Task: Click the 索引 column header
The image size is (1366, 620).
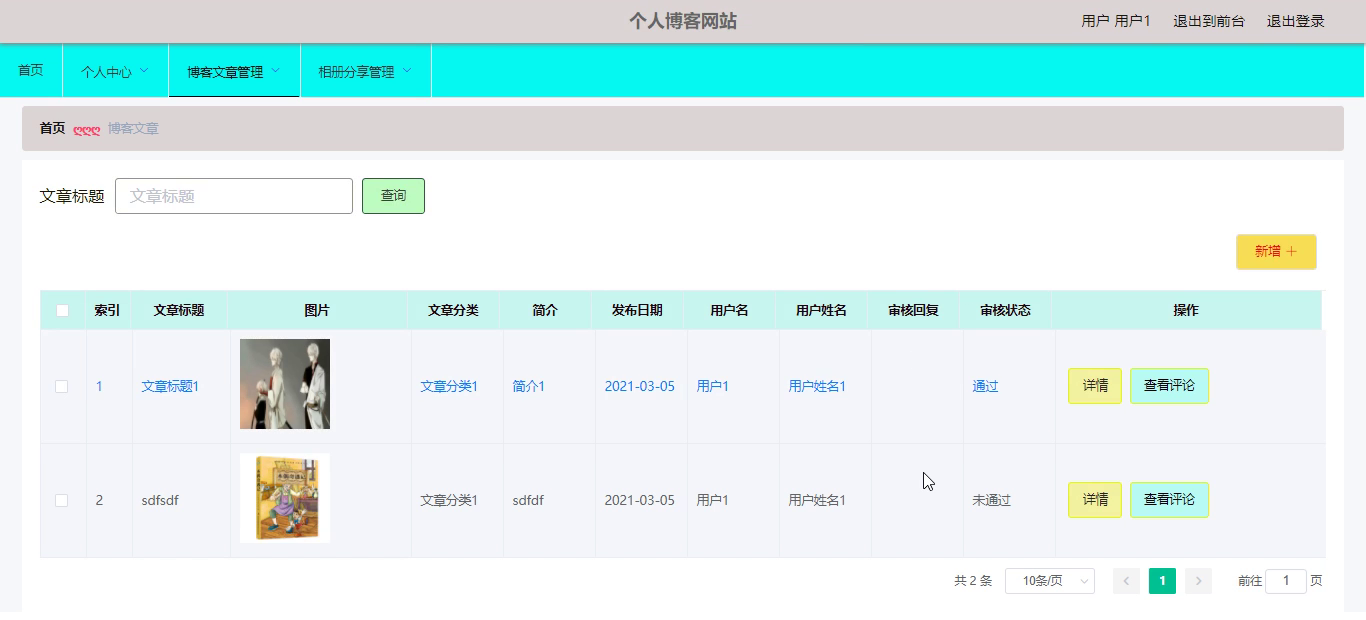Action: click(x=107, y=310)
